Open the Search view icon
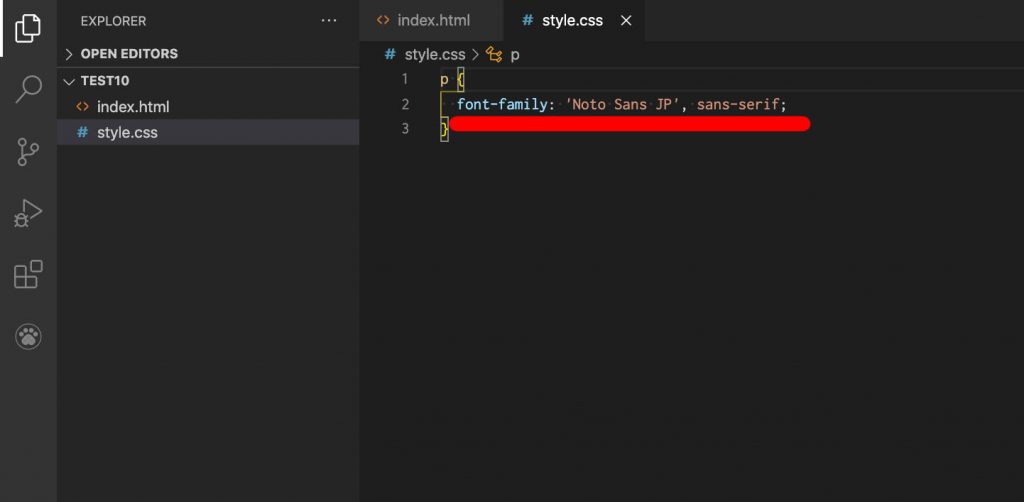1024x502 pixels. [28, 89]
